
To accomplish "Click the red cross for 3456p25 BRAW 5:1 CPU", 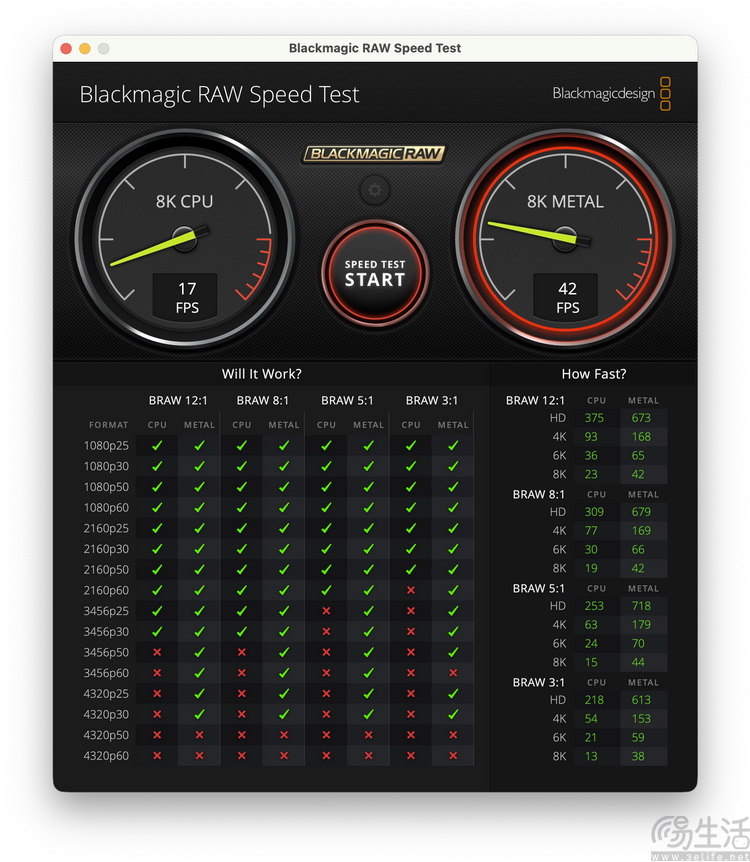I will point(326,611).
